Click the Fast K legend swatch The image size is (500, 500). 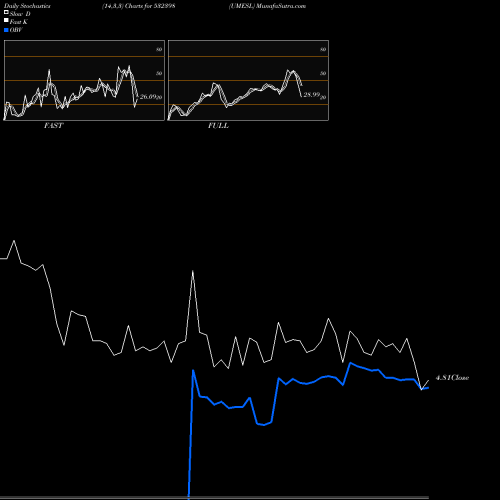pyautogui.click(x=6, y=20)
